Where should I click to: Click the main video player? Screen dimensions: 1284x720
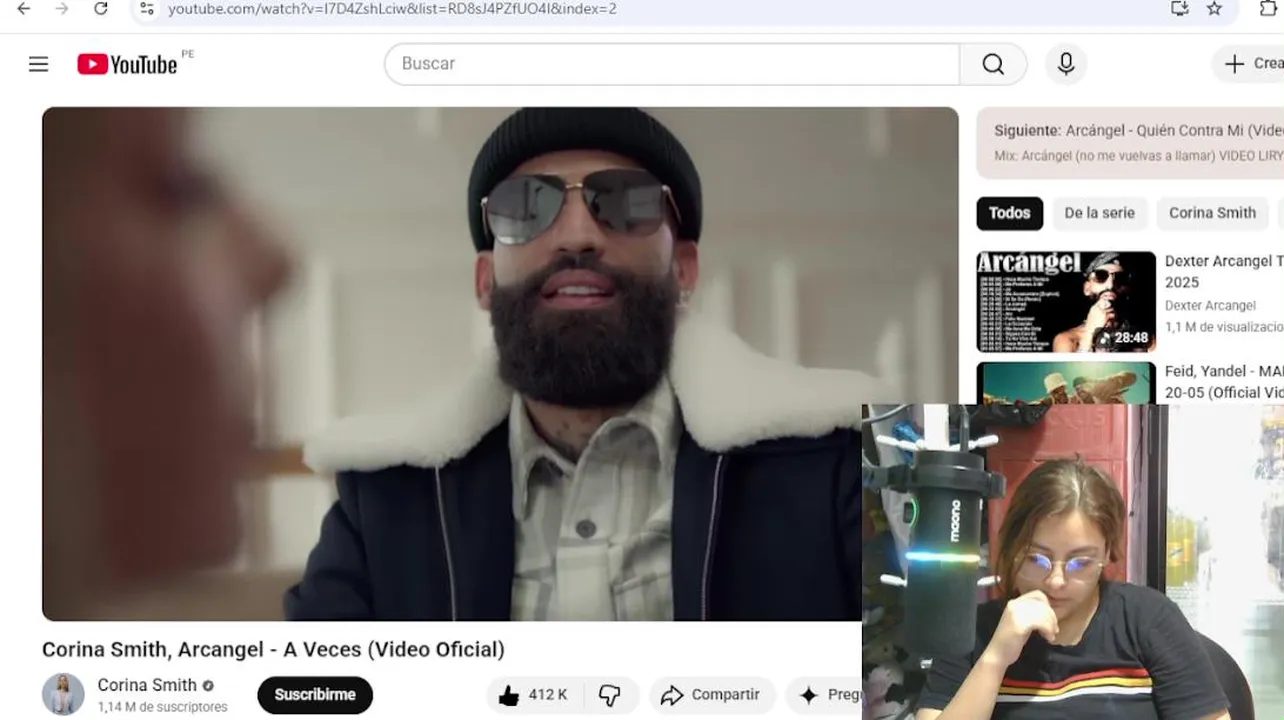(500, 364)
